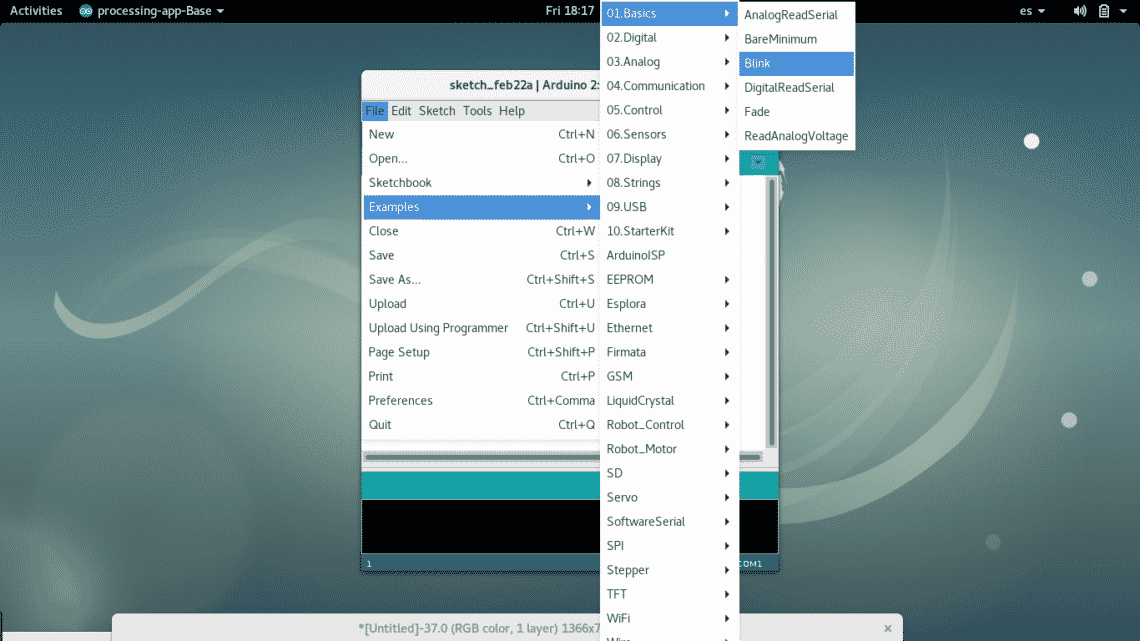Open the tab dropdown arrow under the examples submenu
1140x641 pixels.
[x=758, y=163]
